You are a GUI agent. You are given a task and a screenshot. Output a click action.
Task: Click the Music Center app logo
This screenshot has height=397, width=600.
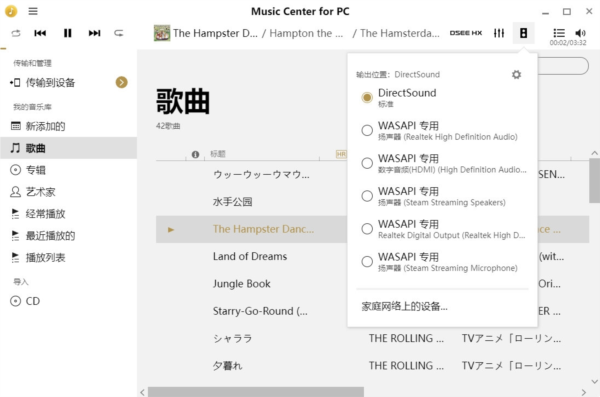pos(11,11)
